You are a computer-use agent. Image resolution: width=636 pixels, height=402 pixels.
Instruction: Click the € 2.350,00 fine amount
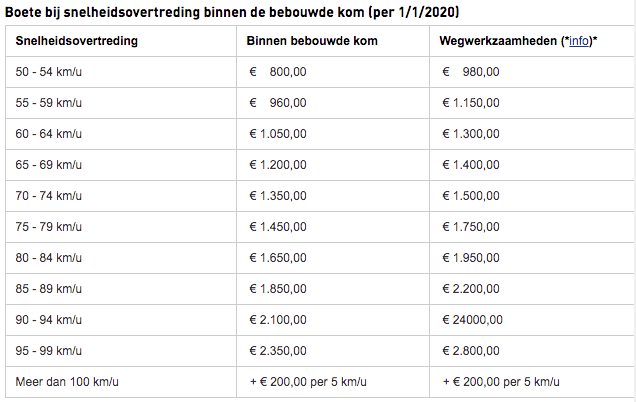(278, 350)
